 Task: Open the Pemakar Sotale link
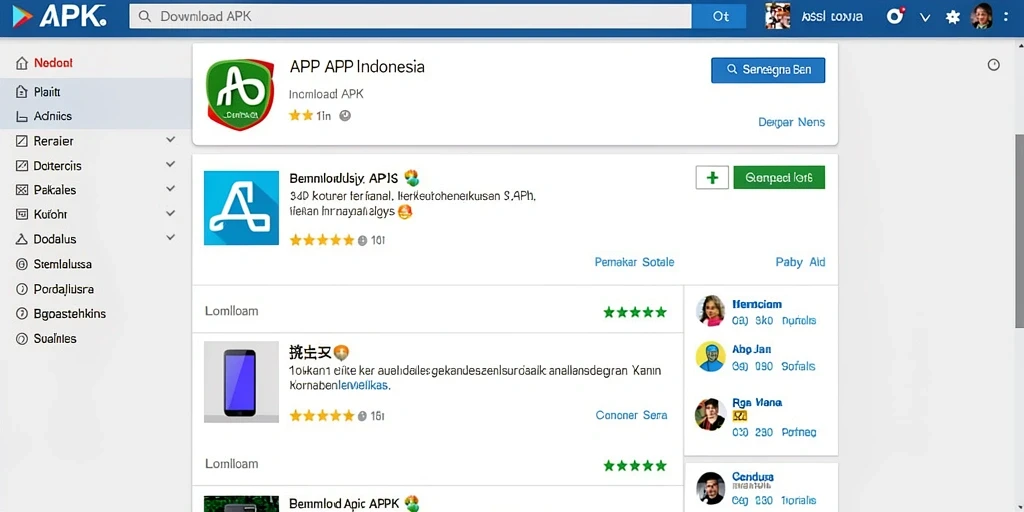point(634,262)
